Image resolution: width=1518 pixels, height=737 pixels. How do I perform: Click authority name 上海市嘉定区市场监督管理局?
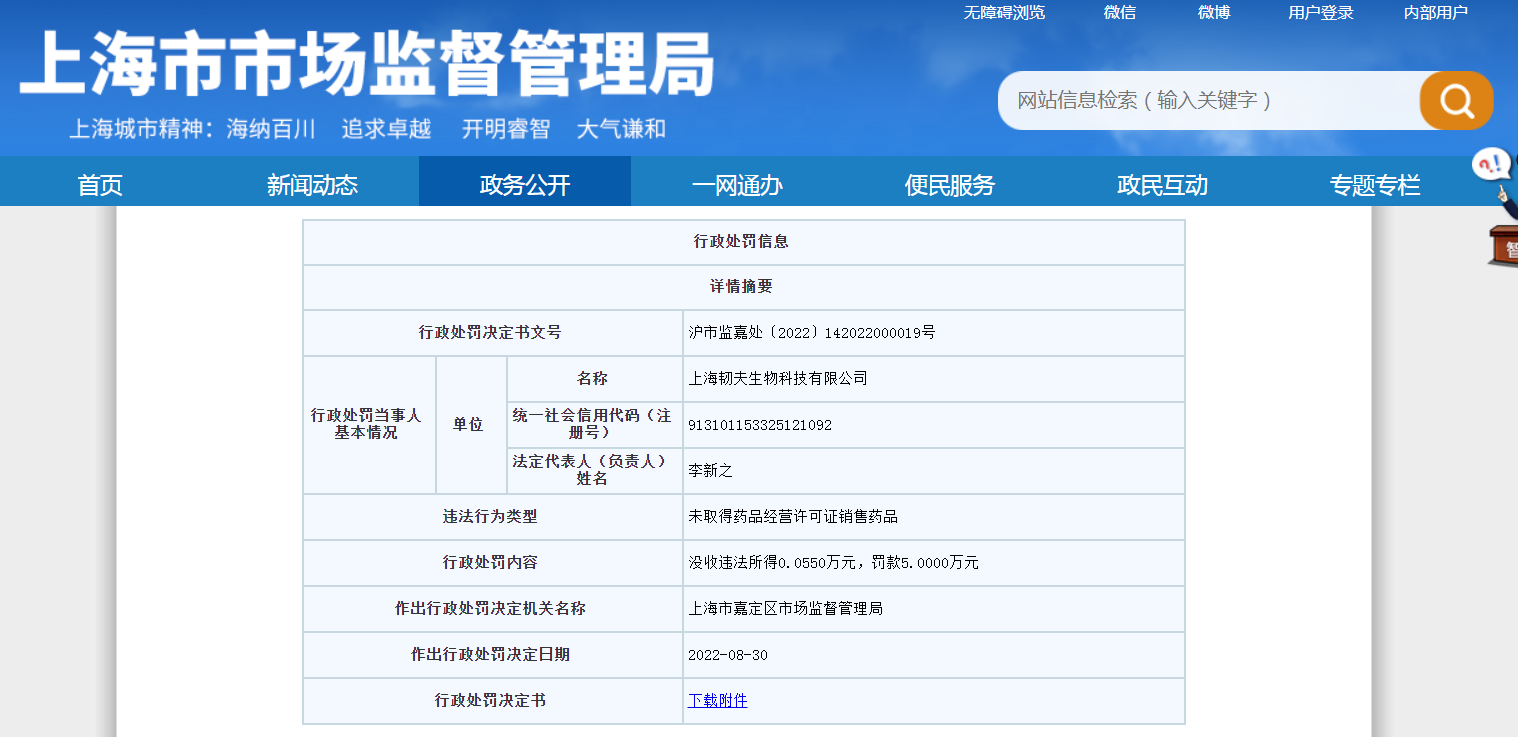point(785,609)
